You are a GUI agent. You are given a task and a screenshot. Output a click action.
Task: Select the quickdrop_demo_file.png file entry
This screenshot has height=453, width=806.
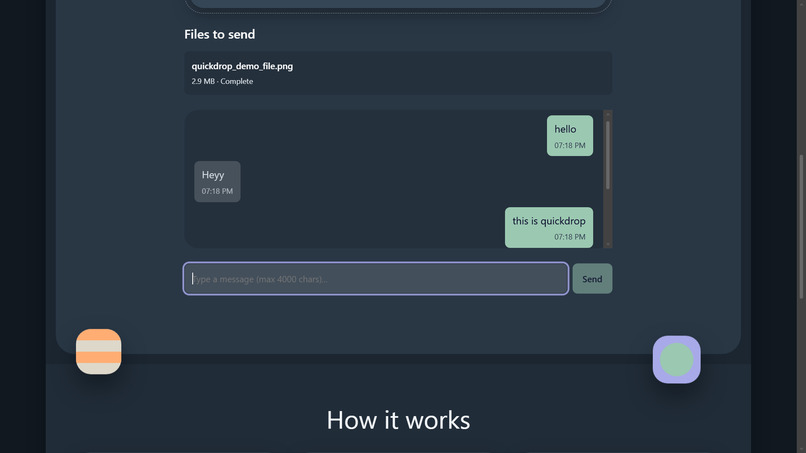coord(398,73)
